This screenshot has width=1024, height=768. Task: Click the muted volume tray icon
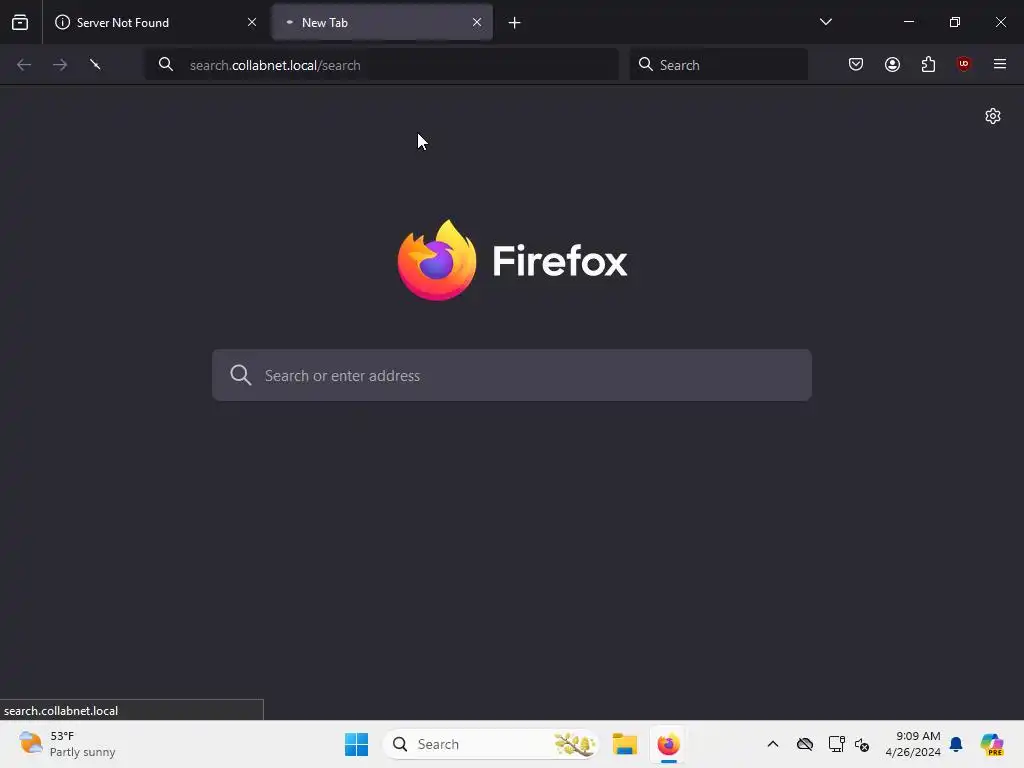point(862,744)
